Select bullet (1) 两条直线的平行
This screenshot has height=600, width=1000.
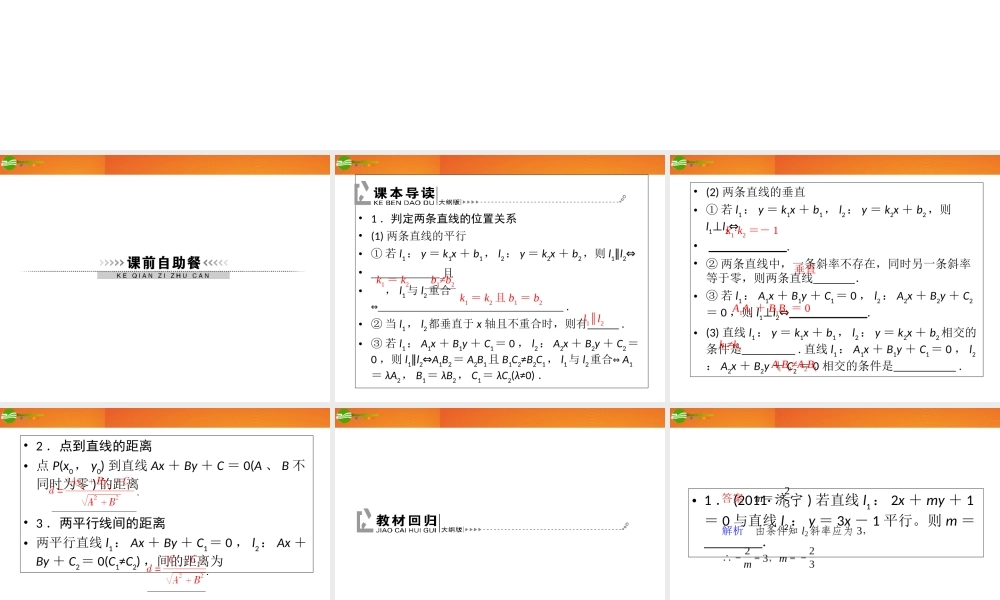point(418,236)
